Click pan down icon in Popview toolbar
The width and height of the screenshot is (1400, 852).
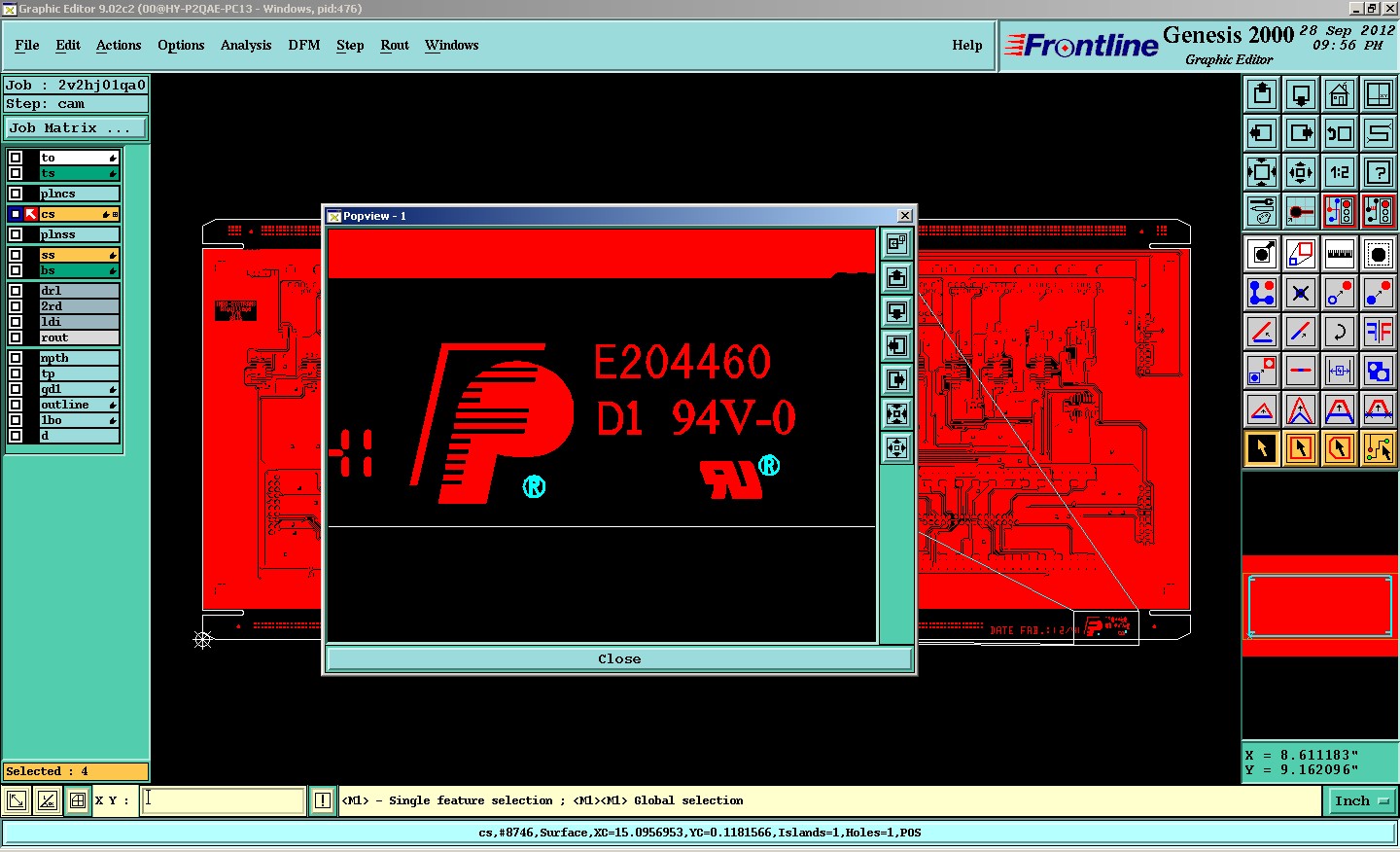point(896,312)
